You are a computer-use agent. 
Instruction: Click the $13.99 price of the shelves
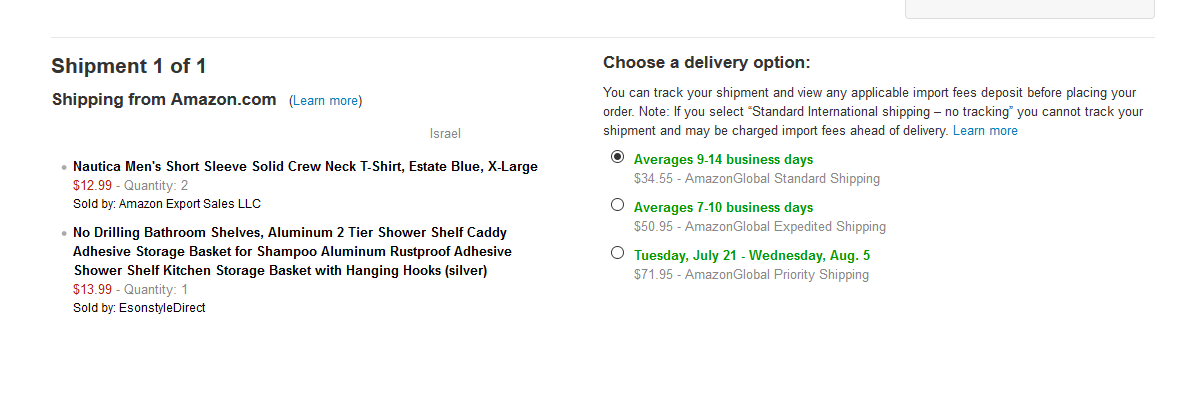(x=92, y=290)
